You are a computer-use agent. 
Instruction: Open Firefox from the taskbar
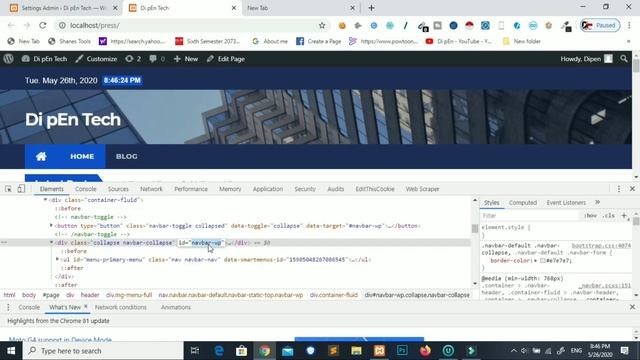pos(425,351)
